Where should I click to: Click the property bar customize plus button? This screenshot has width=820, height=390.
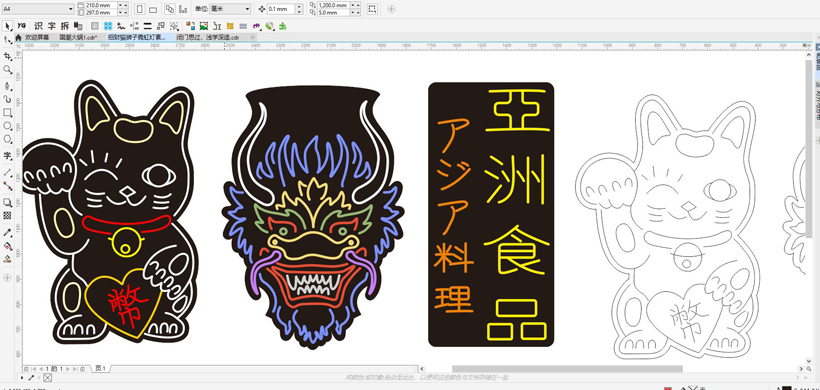click(x=391, y=9)
